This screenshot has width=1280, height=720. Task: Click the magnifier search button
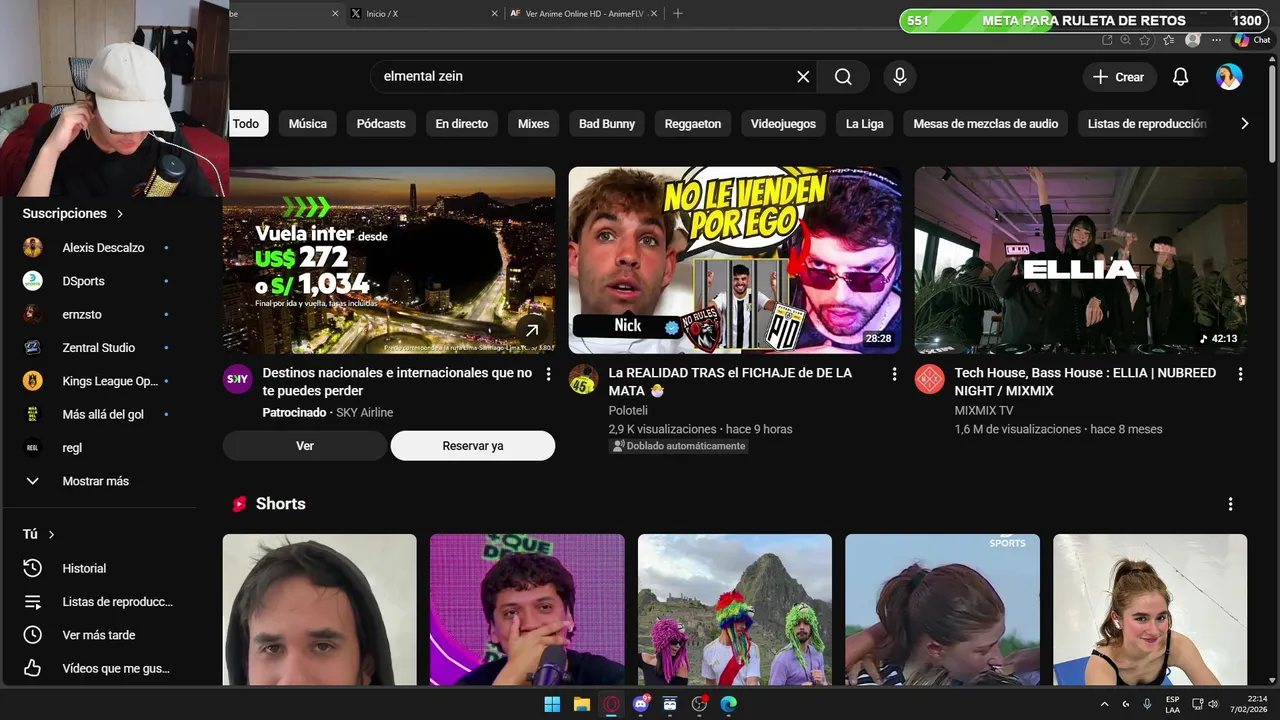pyautogui.click(x=843, y=77)
